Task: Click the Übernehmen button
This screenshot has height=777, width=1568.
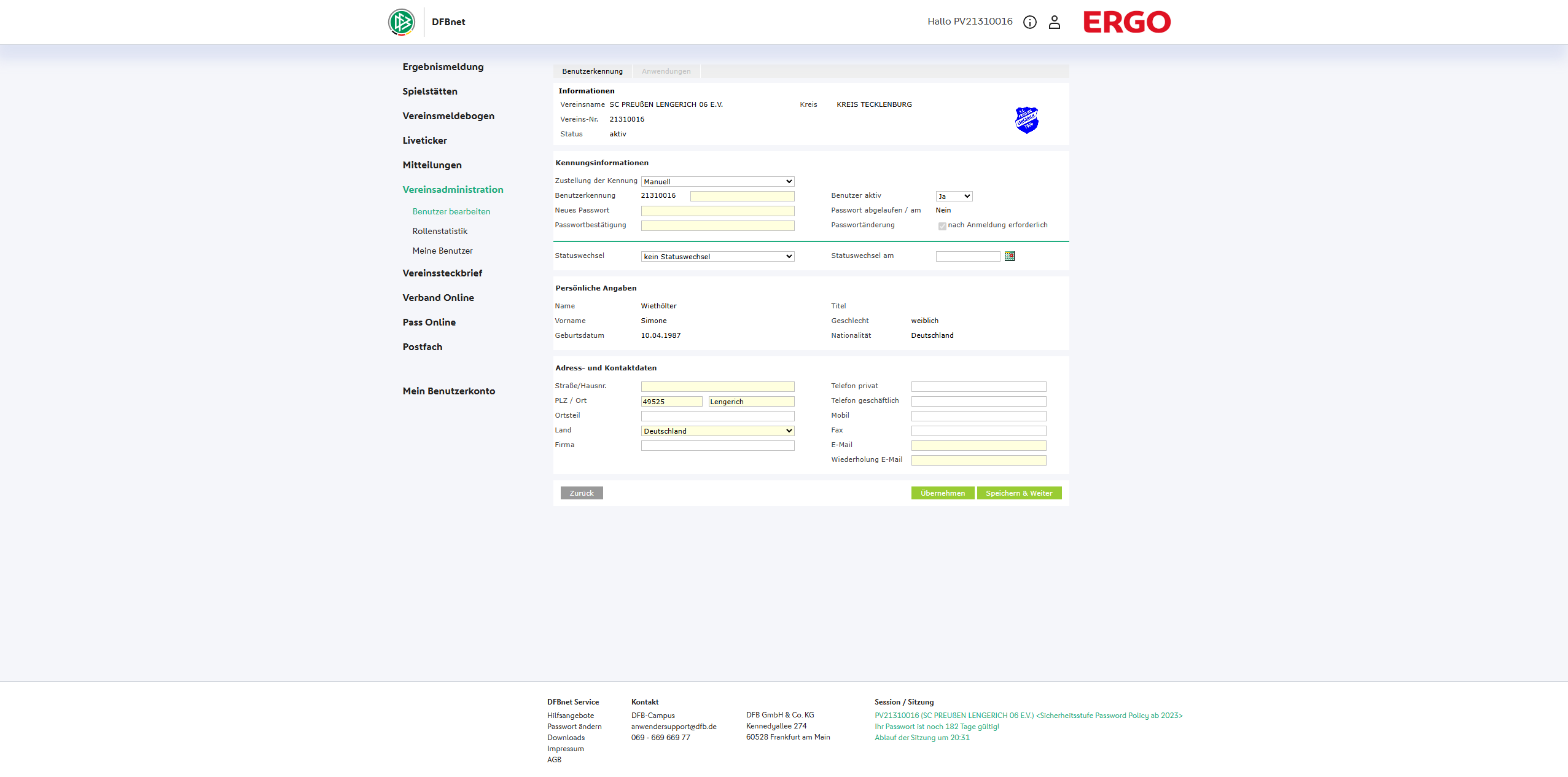Action: pyautogui.click(x=942, y=493)
